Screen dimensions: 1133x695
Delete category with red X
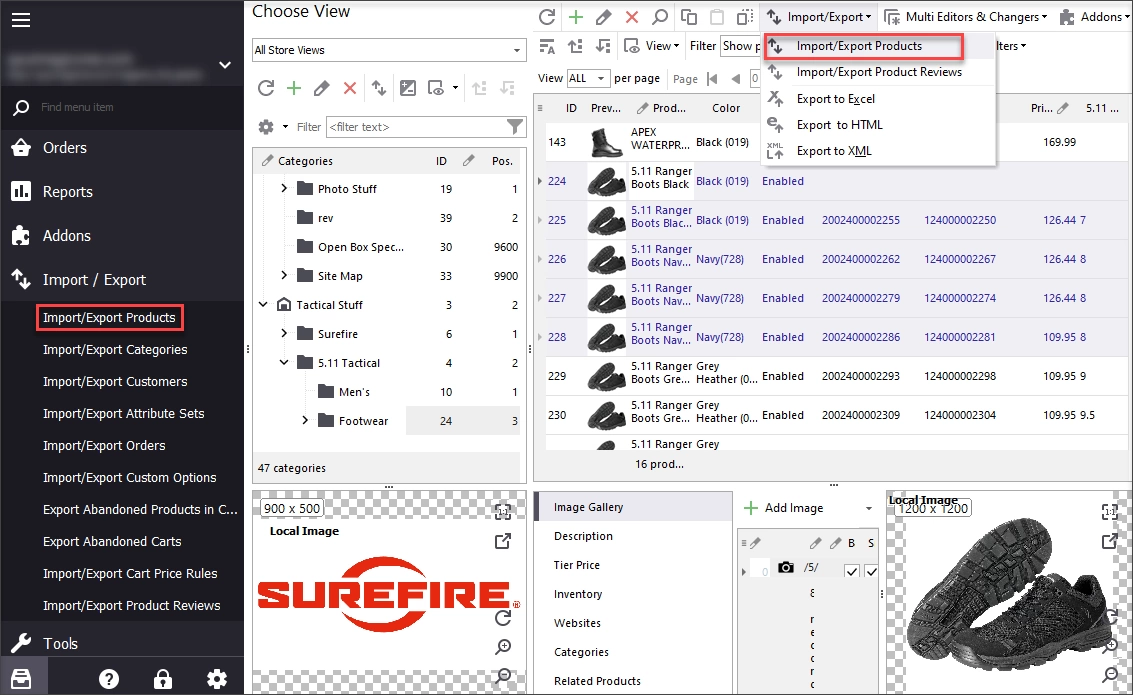click(x=350, y=88)
